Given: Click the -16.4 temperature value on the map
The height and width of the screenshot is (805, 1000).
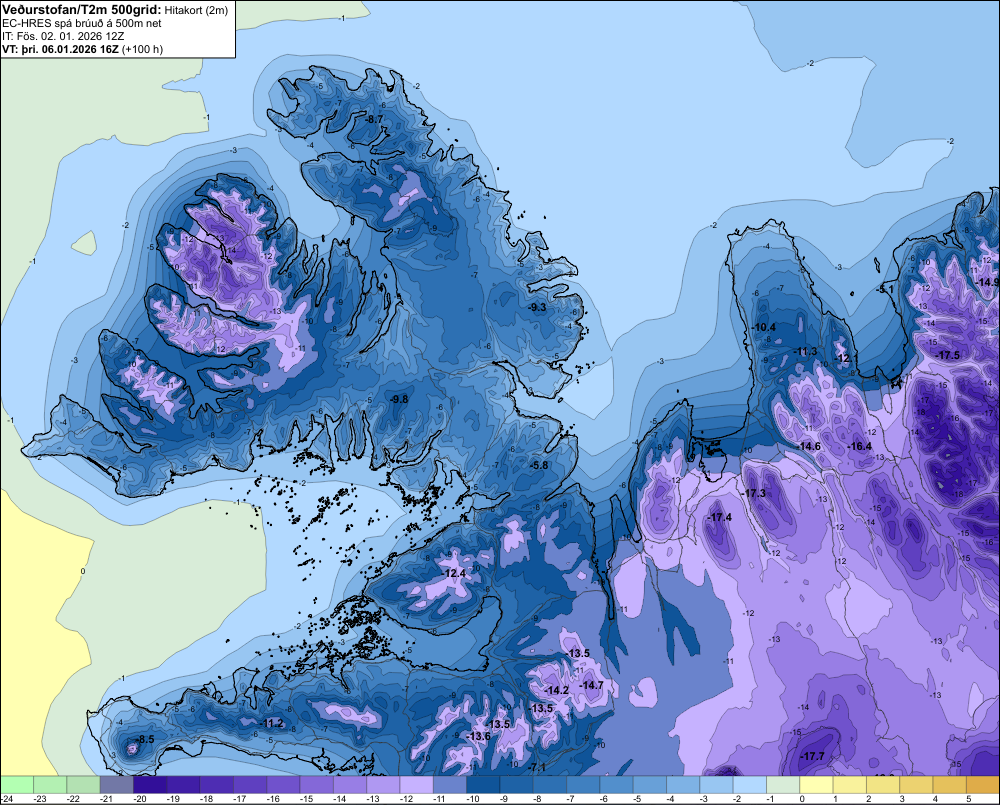Looking at the screenshot, I should [x=860, y=447].
